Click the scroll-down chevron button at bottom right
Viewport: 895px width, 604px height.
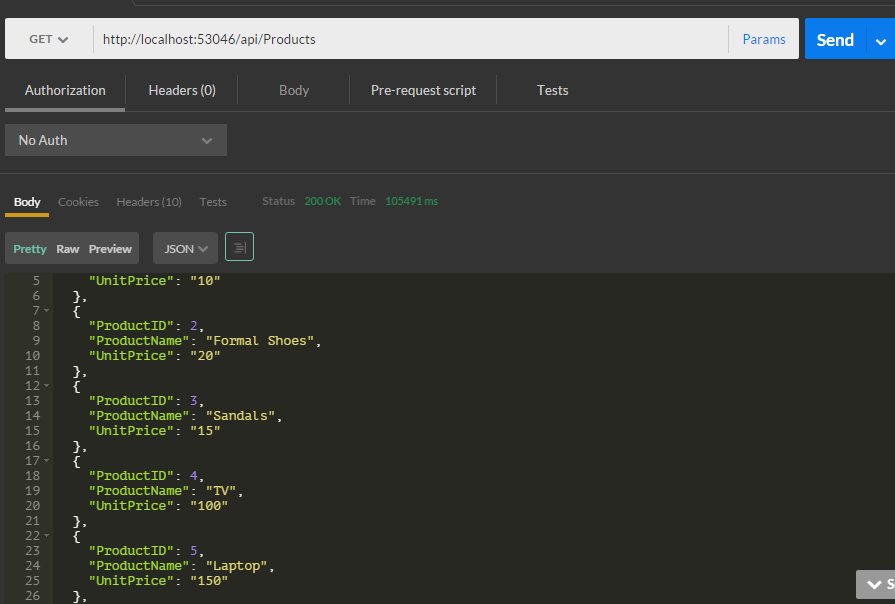[875, 583]
